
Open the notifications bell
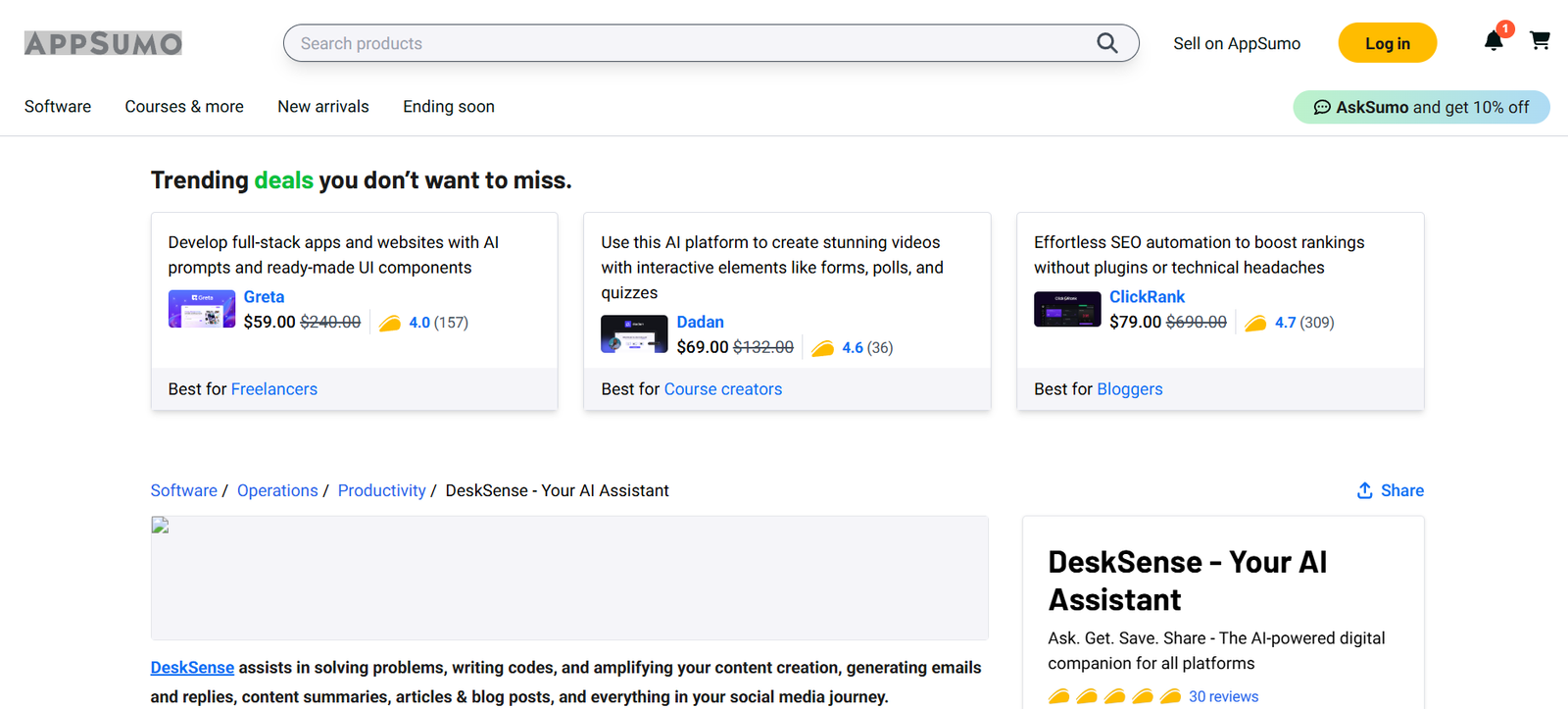[x=1493, y=41]
